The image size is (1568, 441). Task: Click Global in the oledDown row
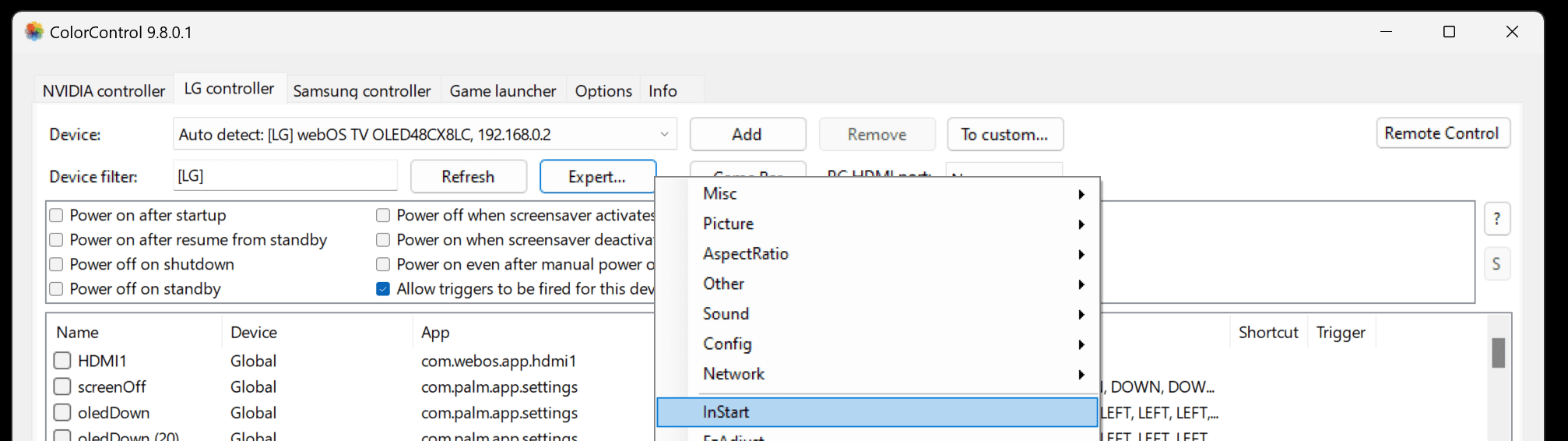pyautogui.click(x=253, y=413)
